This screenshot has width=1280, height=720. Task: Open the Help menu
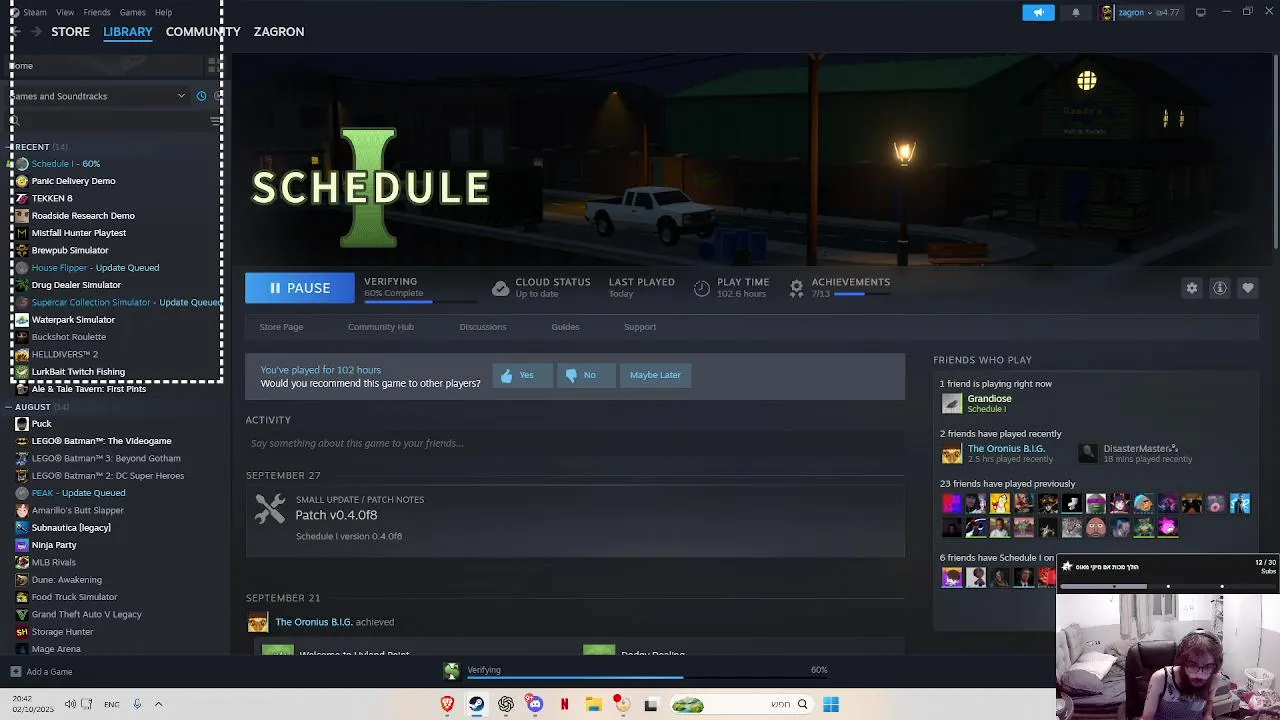(163, 12)
